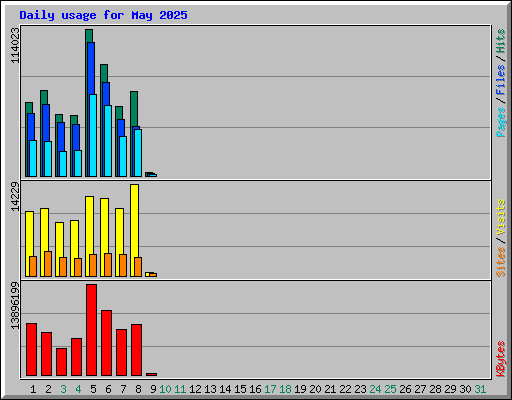Click green weekend day 17 label

[270, 389]
